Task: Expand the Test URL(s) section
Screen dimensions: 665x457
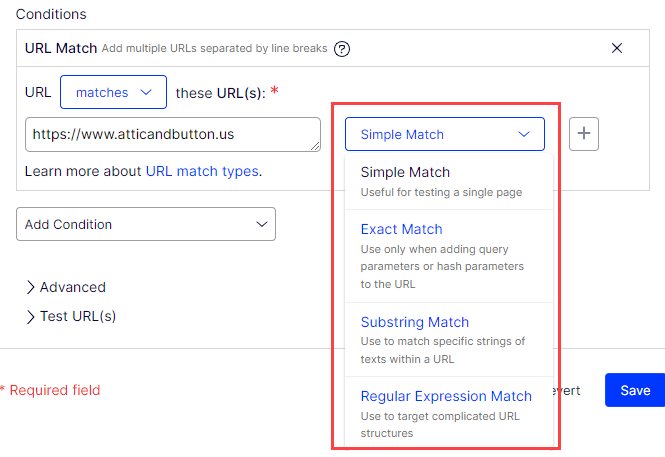Action: [71, 316]
